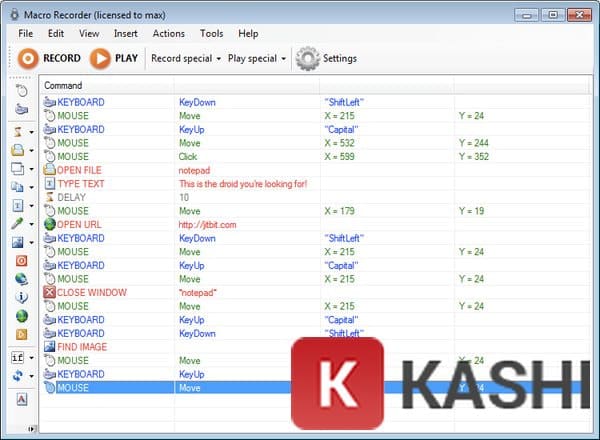This screenshot has width=600, height=440.
Task: Select the 'This is the droid' text cell
Action: pyautogui.click(x=243, y=184)
